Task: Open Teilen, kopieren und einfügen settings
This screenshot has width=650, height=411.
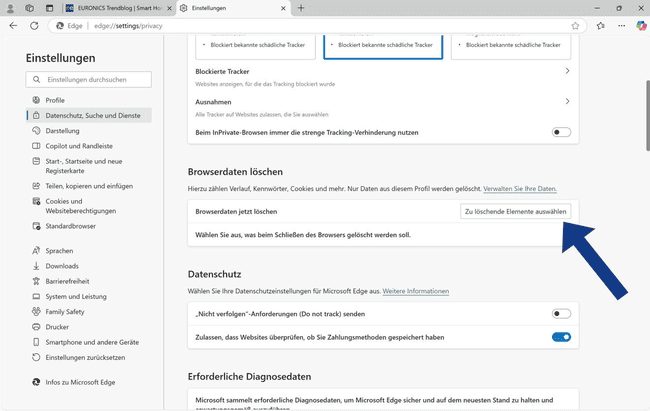Action: pyautogui.click(x=89, y=186)
